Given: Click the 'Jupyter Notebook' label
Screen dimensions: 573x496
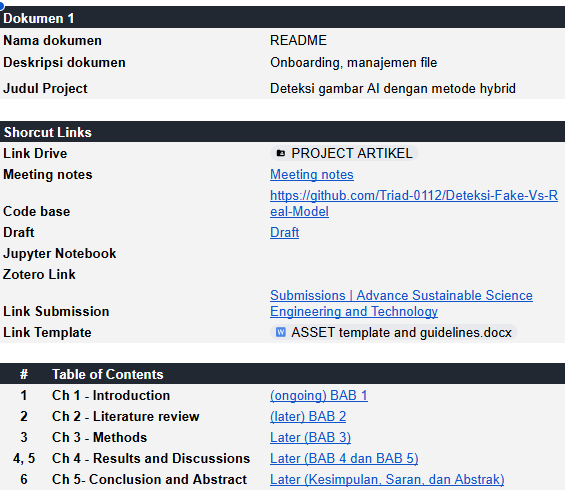Looking at the screenshot, I should click(60, 253).
